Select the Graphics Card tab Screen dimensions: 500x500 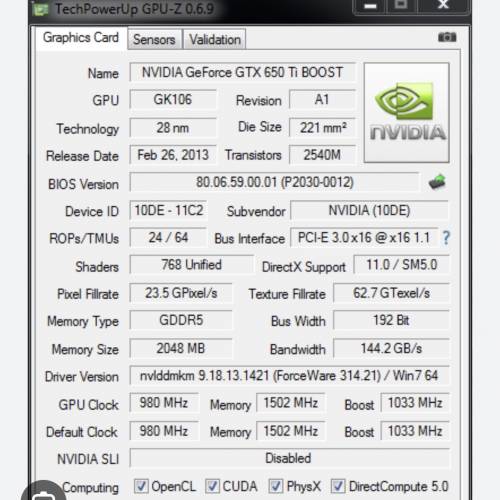pyautogui.click(x=81, y=38)
